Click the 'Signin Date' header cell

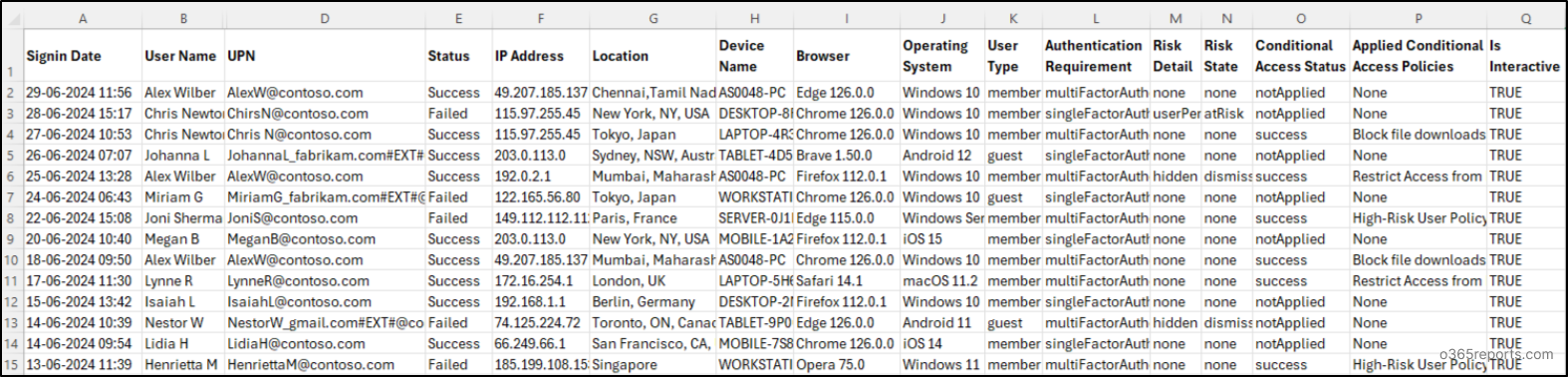click(x=82, y=56)
